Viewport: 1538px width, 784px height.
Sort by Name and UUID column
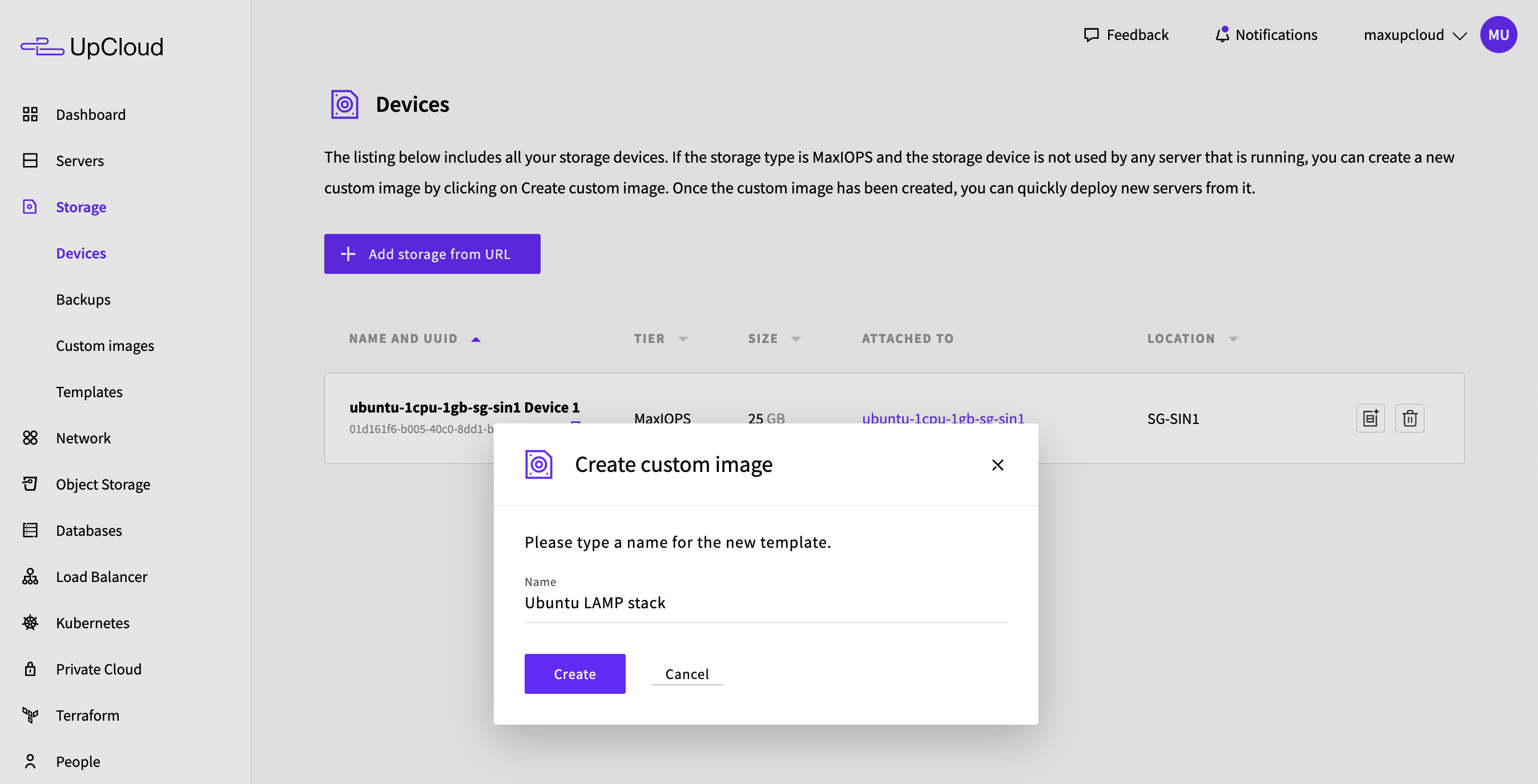point(415,338)
